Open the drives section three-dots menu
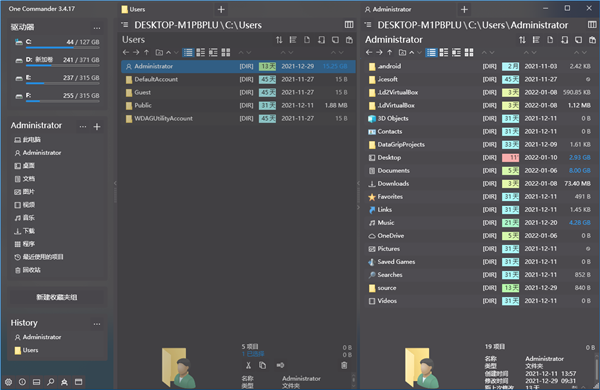Screen dimensions: 600x390 pos(97,28)
